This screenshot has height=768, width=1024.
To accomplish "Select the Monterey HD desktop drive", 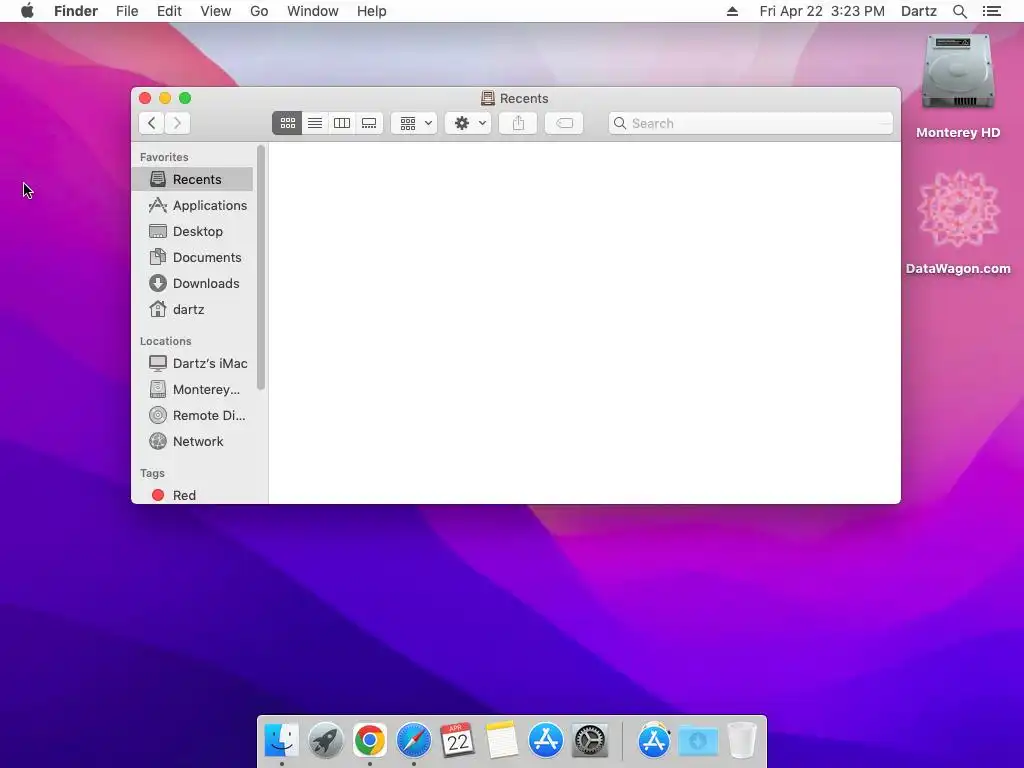I will click(957, 87).
